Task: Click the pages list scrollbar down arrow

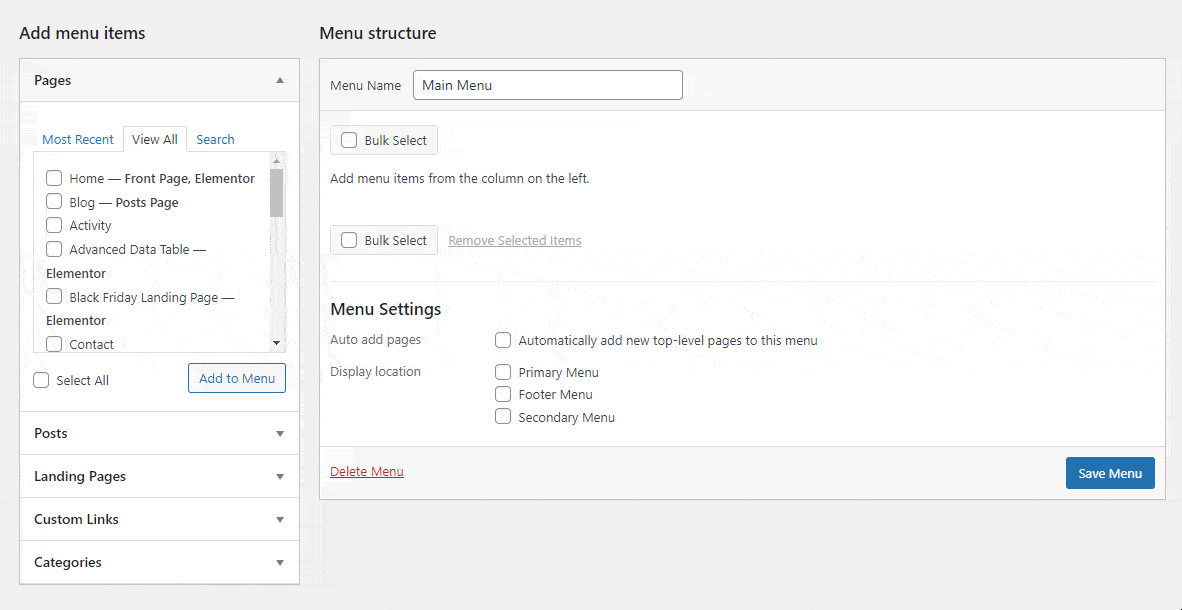Action: click(277, 343)
